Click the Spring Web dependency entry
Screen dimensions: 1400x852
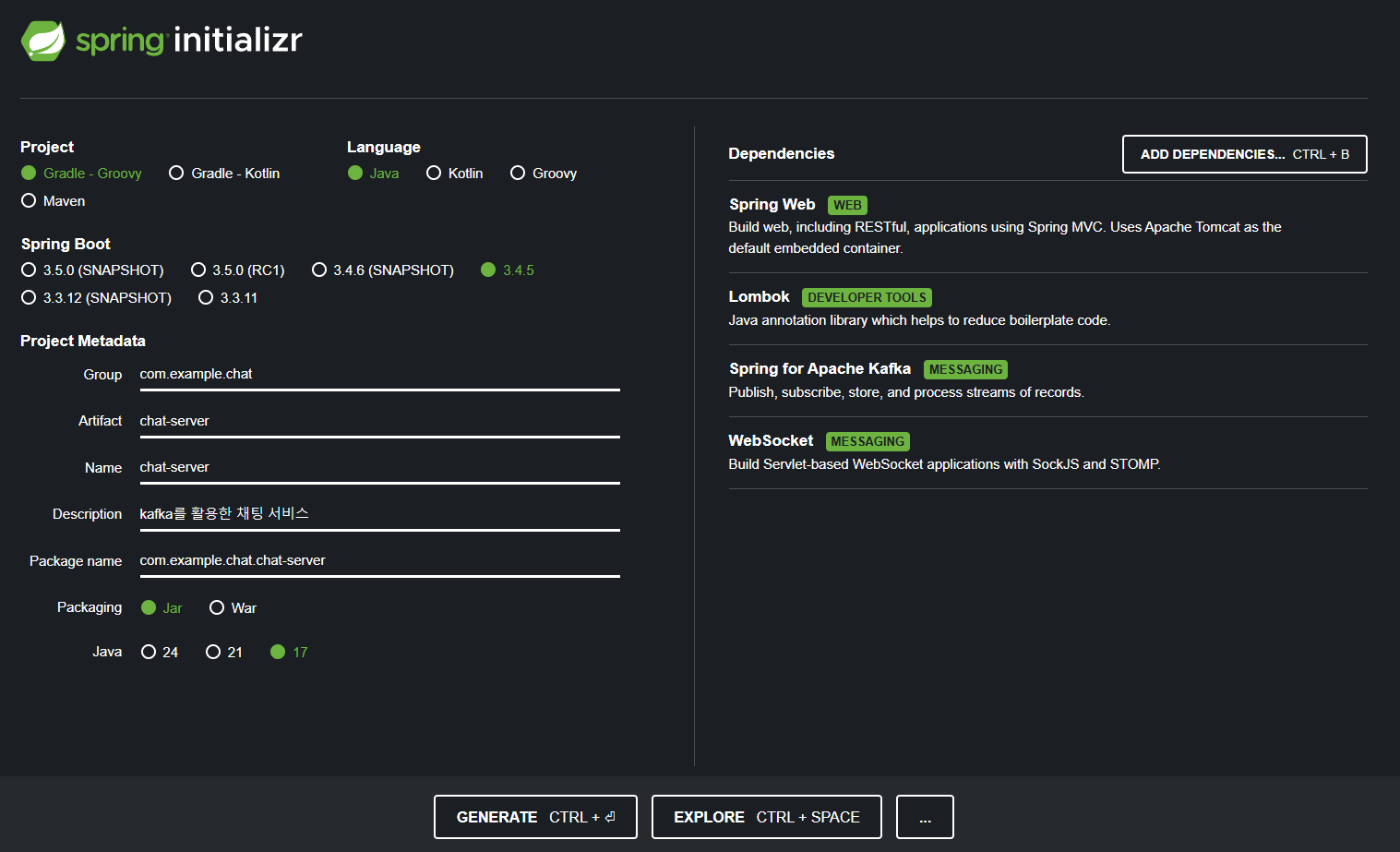1047,226
